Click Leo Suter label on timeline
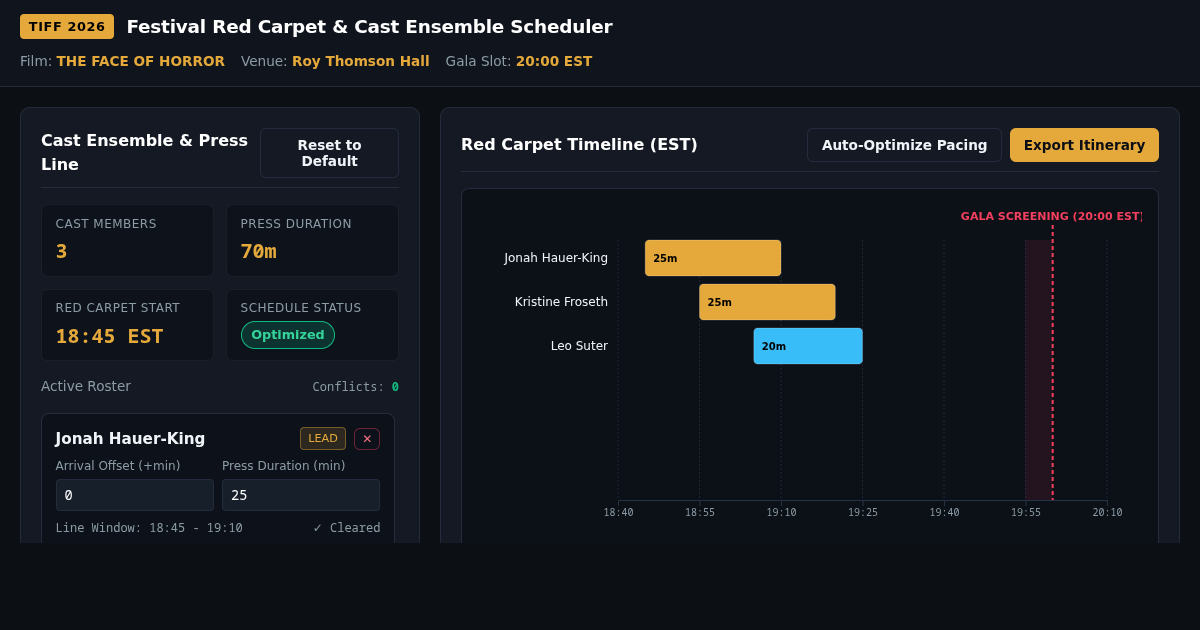The height and width of the screenshot is (630, 1200). 579,346
